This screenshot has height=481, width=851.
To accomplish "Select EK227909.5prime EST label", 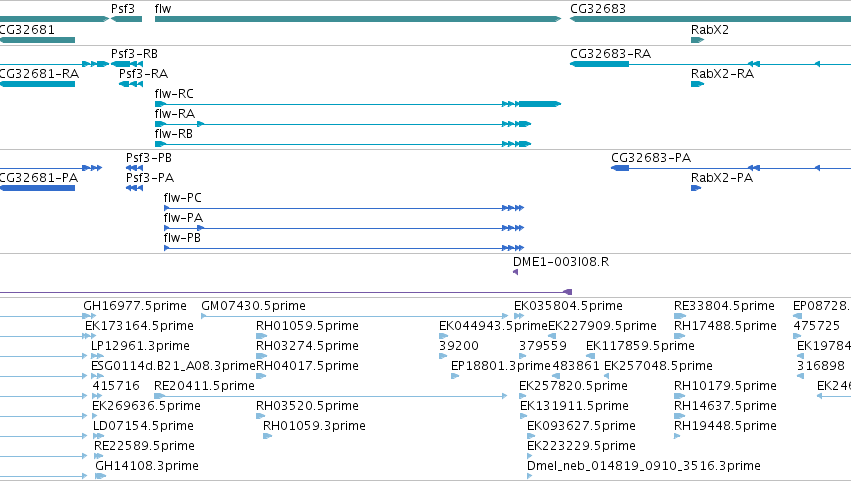I will click(x=602, y=326).
